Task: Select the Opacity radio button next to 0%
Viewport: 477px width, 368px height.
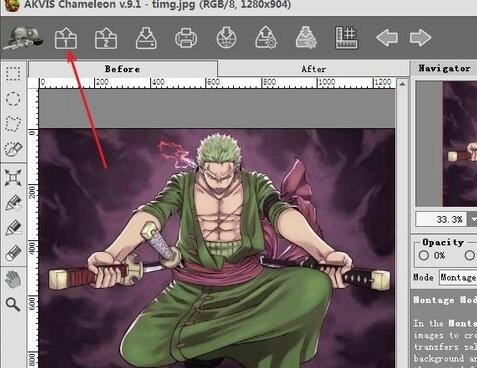Action: (x=470, y=256)
